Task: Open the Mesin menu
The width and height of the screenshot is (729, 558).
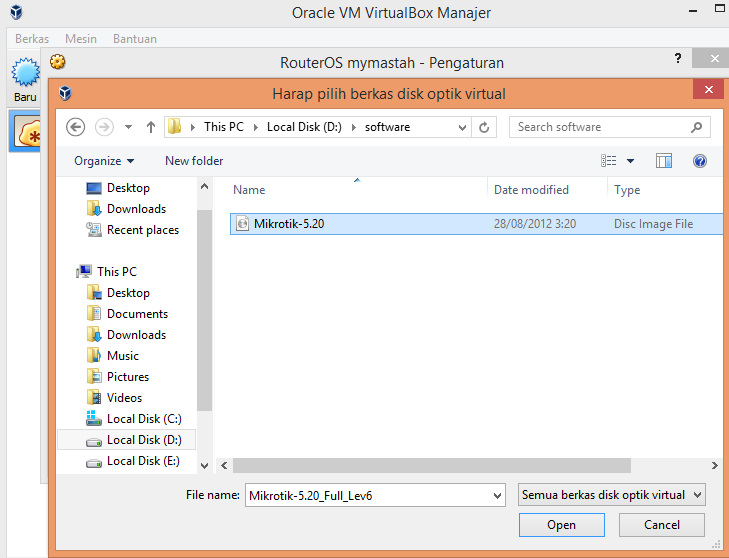Action: point(81,39)
